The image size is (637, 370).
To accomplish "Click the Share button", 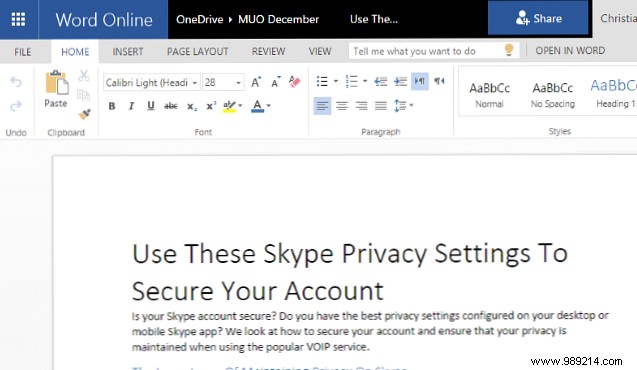I will [x=538, y=18].
